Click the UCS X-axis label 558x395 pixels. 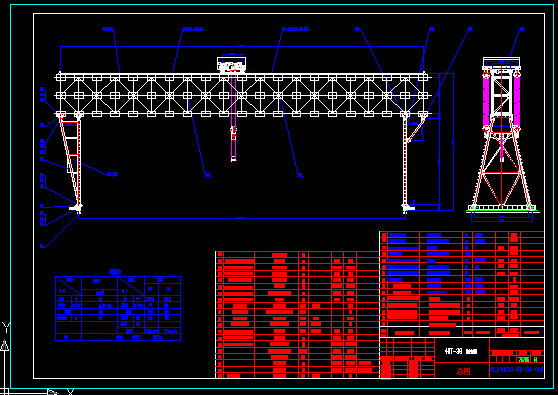[70, 392]
